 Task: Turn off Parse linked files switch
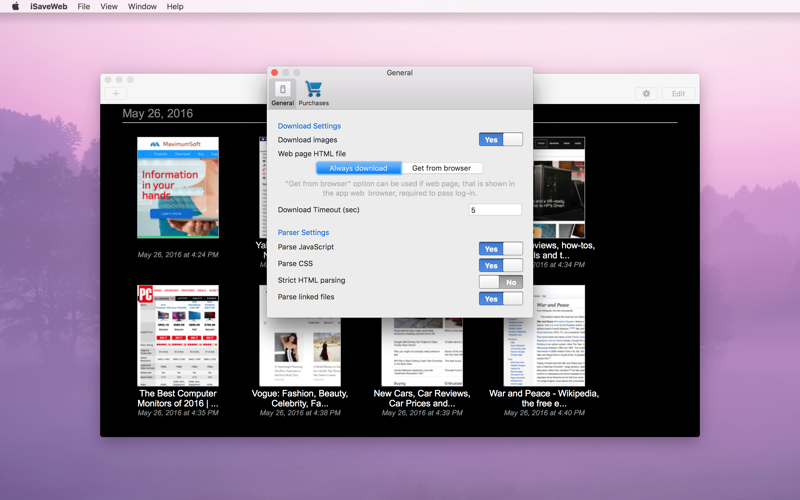500,298
